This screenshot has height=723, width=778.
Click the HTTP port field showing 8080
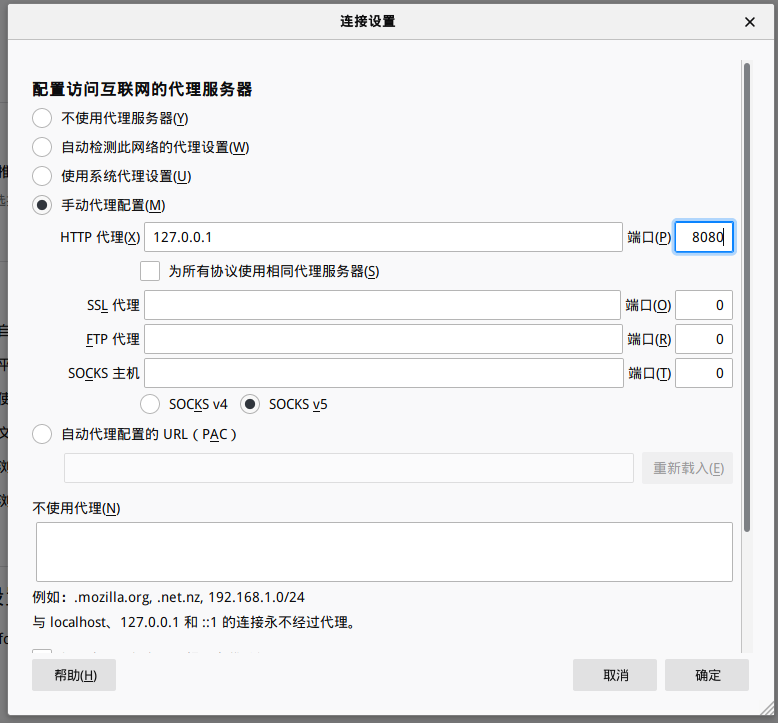point(704,237)
